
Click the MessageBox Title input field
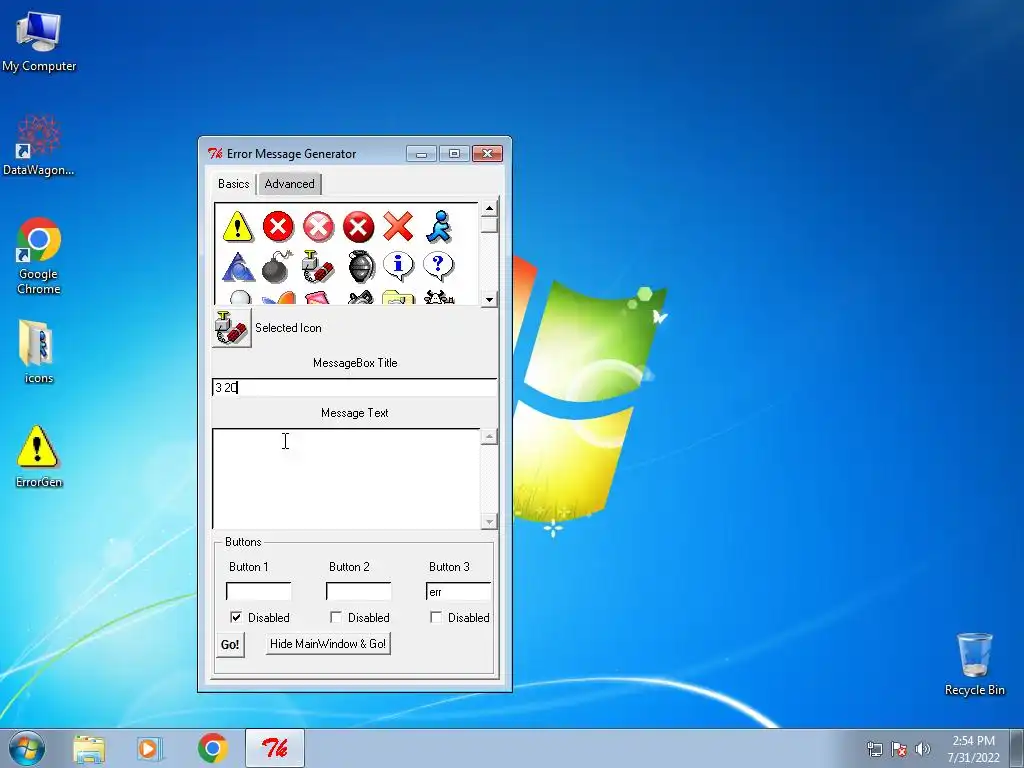point(355,388)
